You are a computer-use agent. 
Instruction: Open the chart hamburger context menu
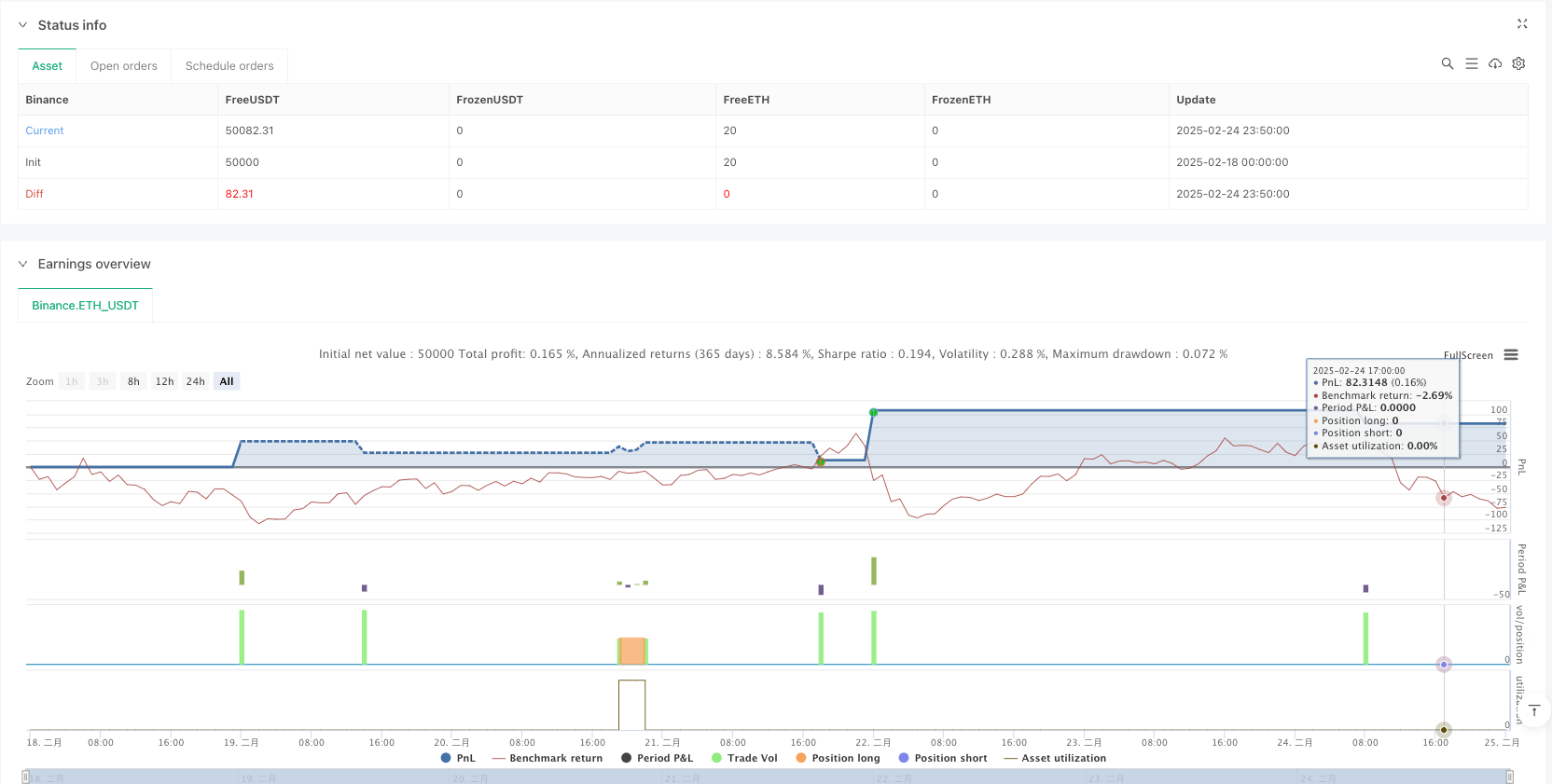[1511, 355]
